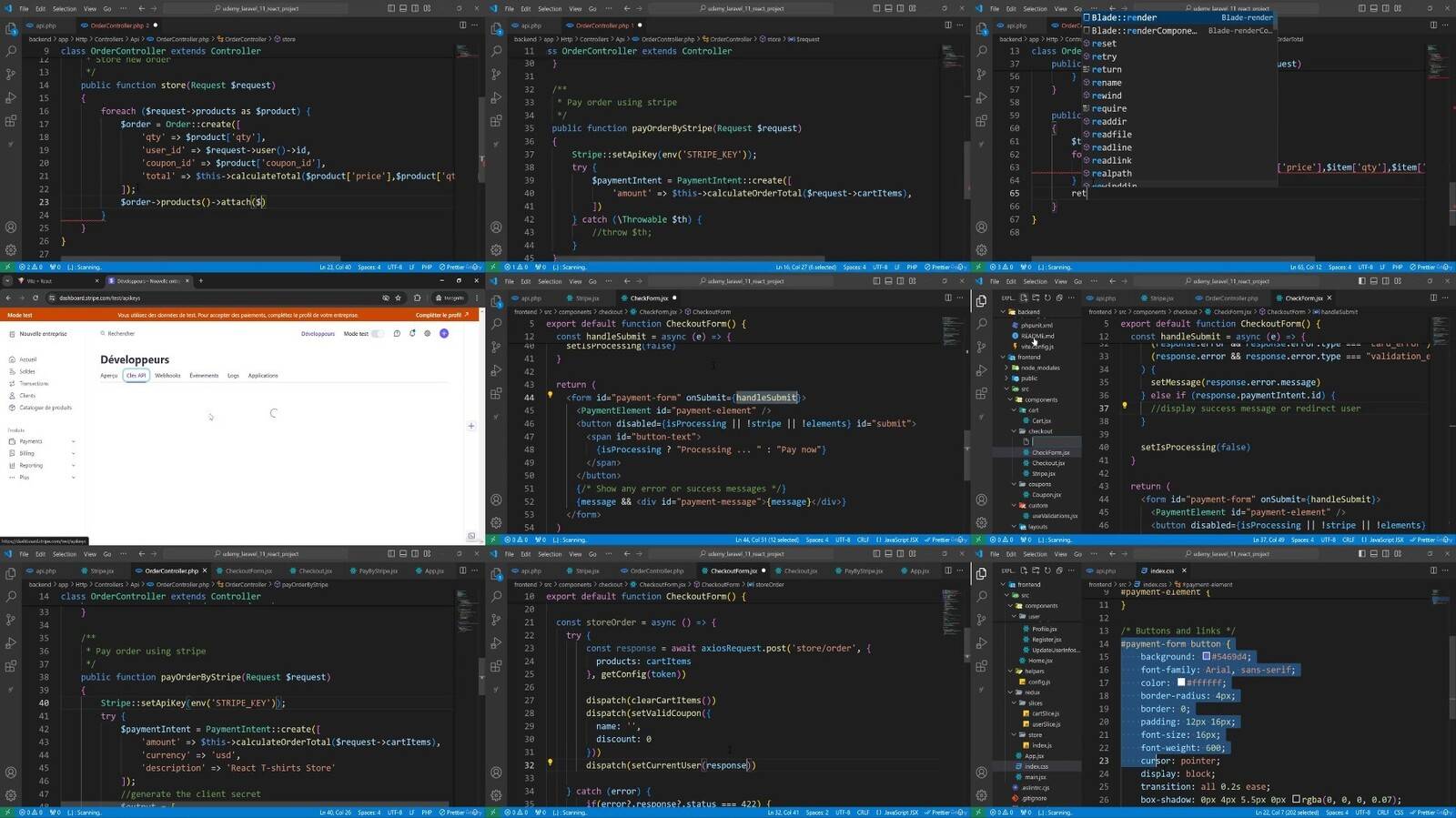Viewport: 1456px width, 818px height.
Task: Choose 'require' in the autocomplete suggestion list
Action: click(x=1178, y=108)
